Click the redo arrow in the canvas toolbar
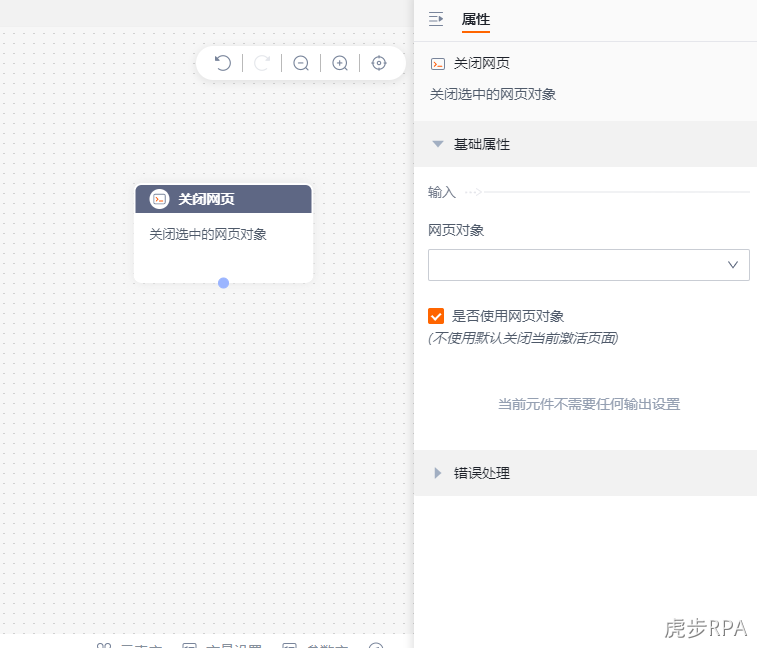 (262, 63)
